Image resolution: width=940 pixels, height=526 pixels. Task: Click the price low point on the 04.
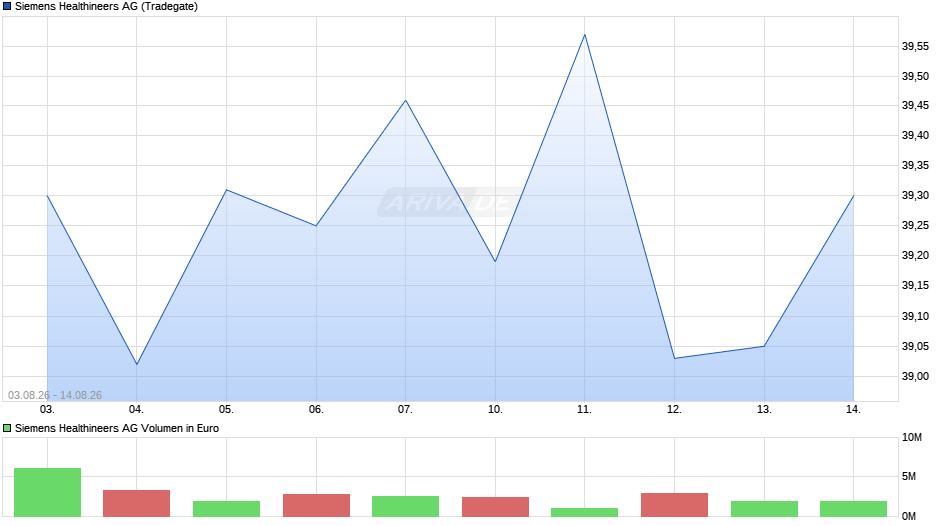click(x=137, y=364)
